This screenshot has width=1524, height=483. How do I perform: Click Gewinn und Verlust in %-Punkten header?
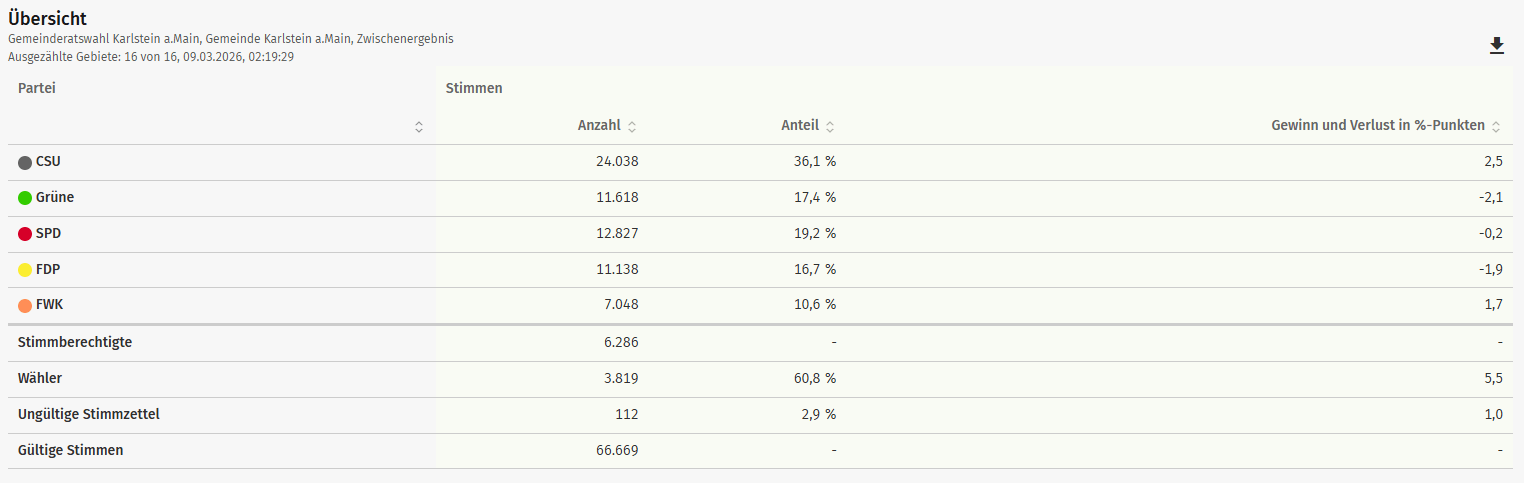(x=1377, y=126)
